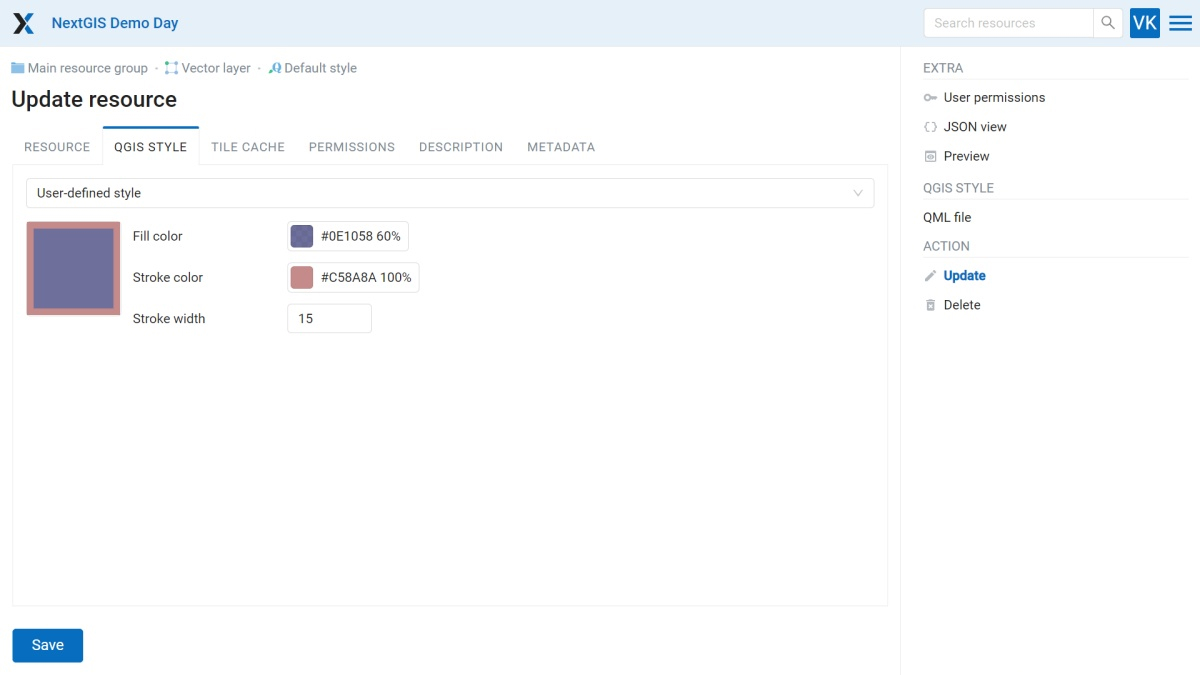
Task: Switch to the METADATA tab
Action: pos(561,146)
